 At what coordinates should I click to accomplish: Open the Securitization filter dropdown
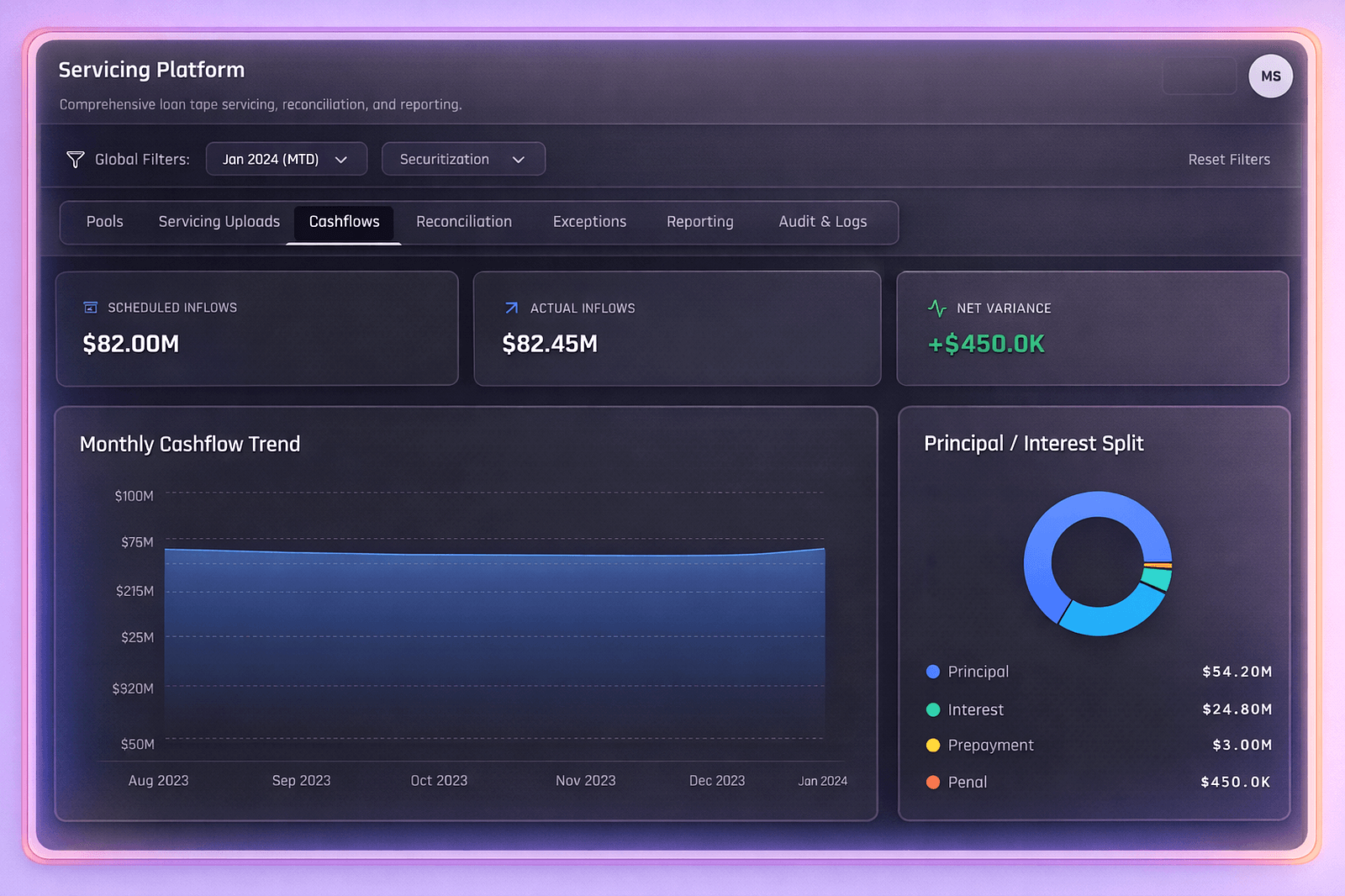pos(463,159)
